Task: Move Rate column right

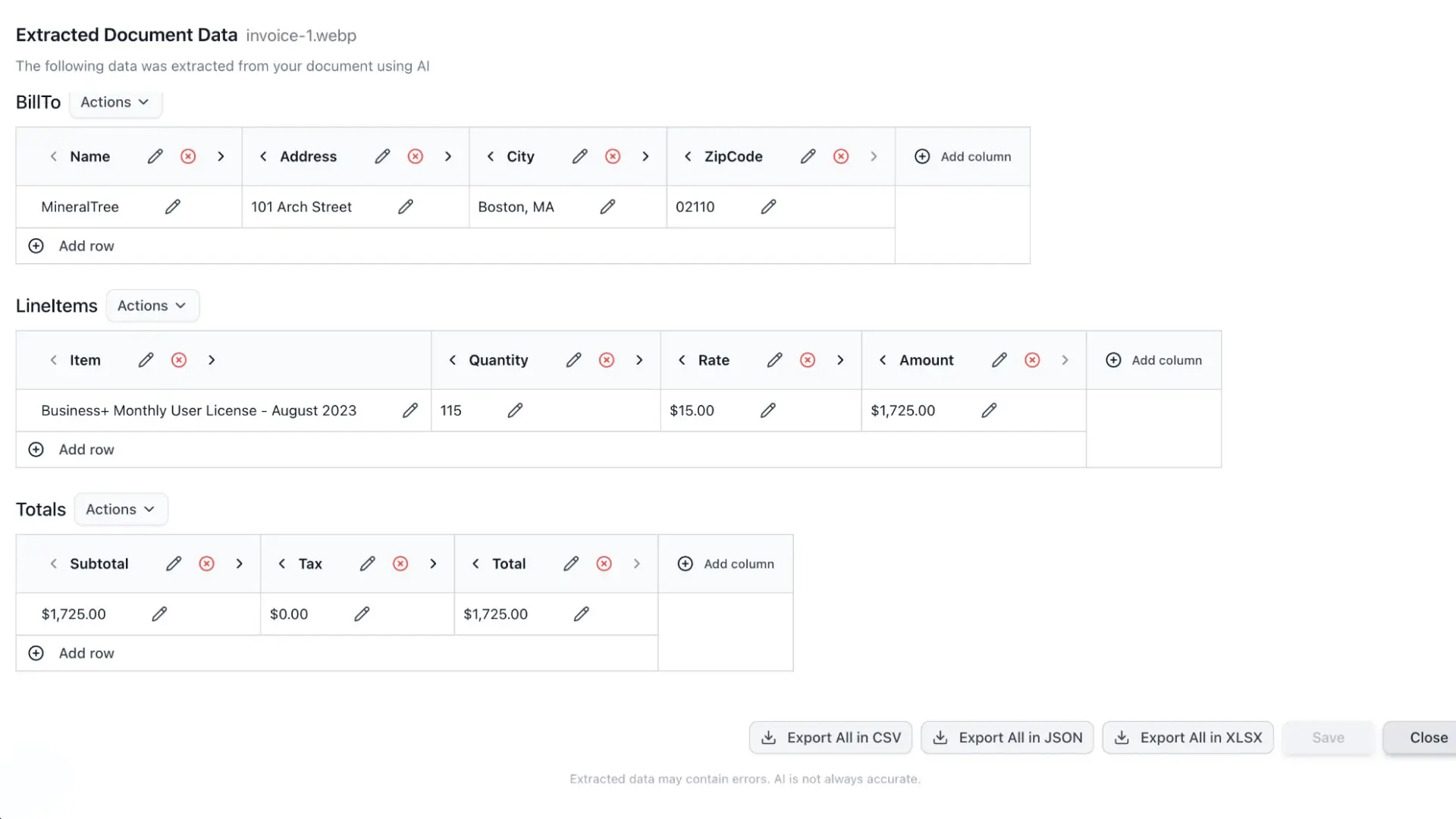Action: click(x=840, y=360)
